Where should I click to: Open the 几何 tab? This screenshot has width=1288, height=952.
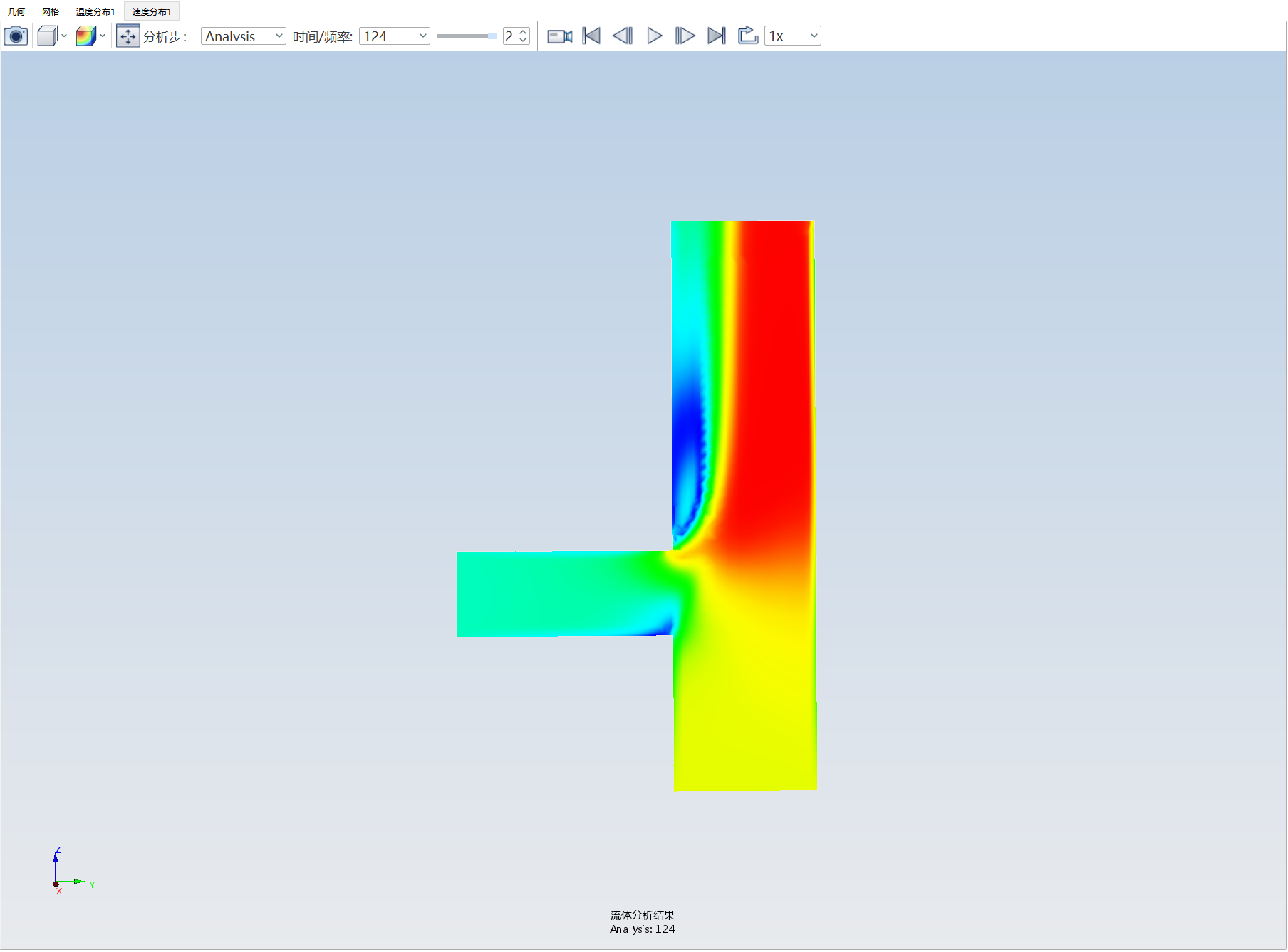point(16,11)
